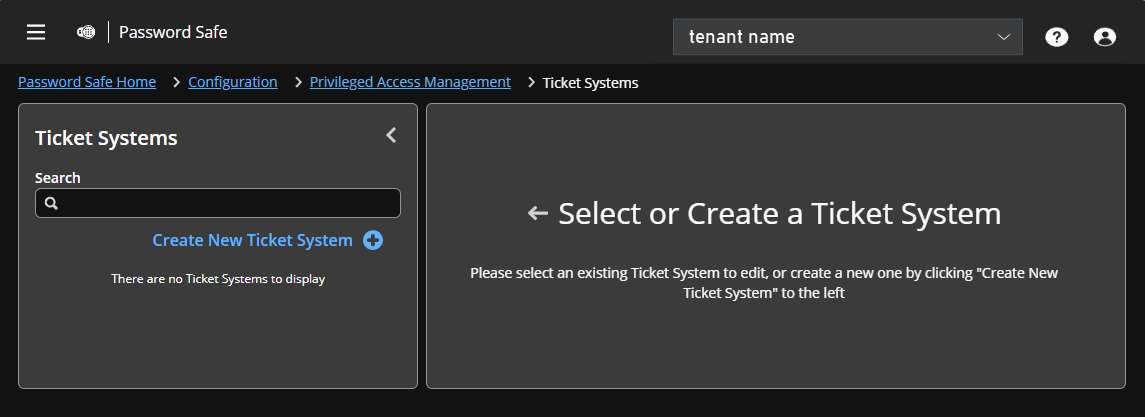This screenshot has height=417, width=1145.
Task: Click the search magnifier icon
Action: pos(51,204)
